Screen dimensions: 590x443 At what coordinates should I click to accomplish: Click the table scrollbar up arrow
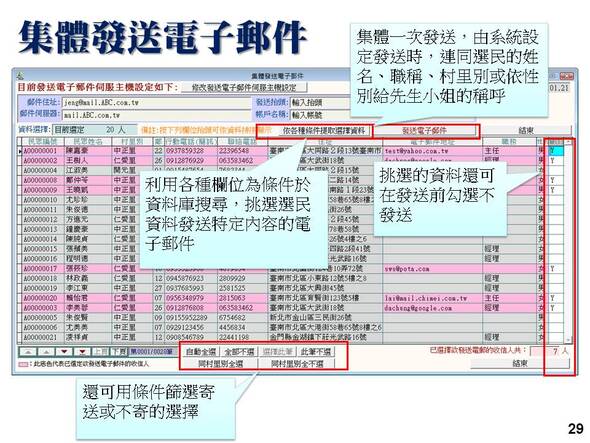point(569,142)
